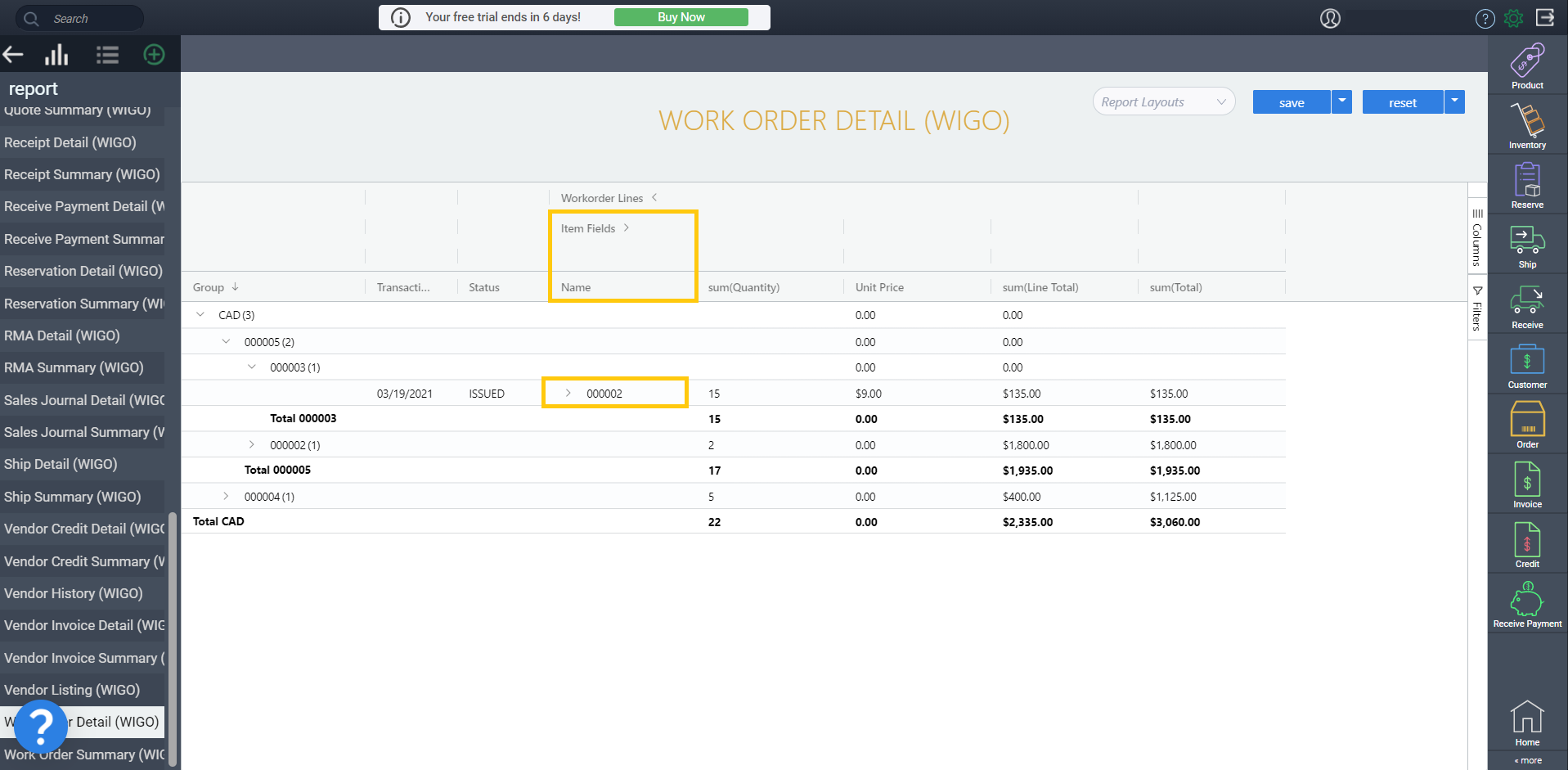Open the Columns side panel

point(1476,236)
